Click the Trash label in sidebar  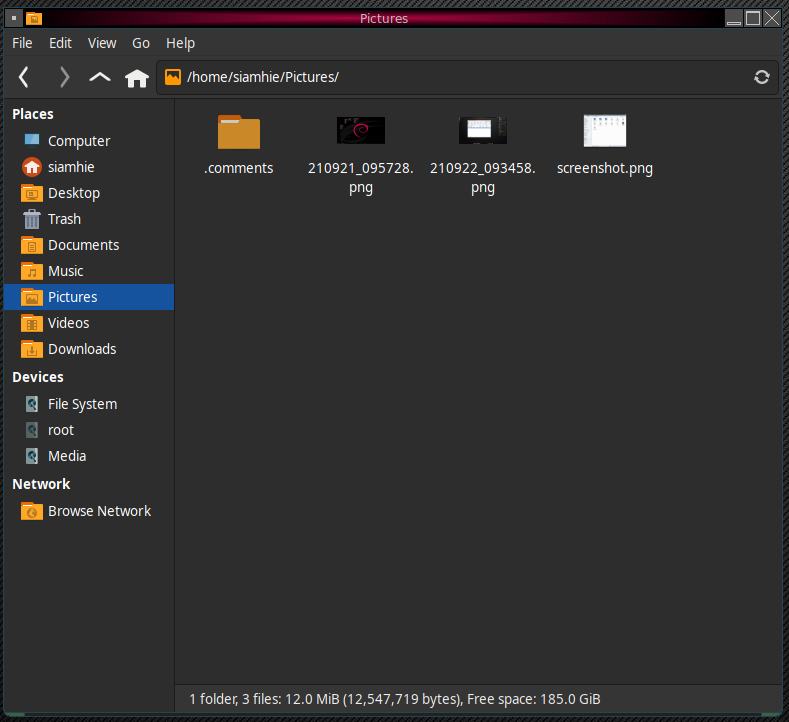(64, 219)
